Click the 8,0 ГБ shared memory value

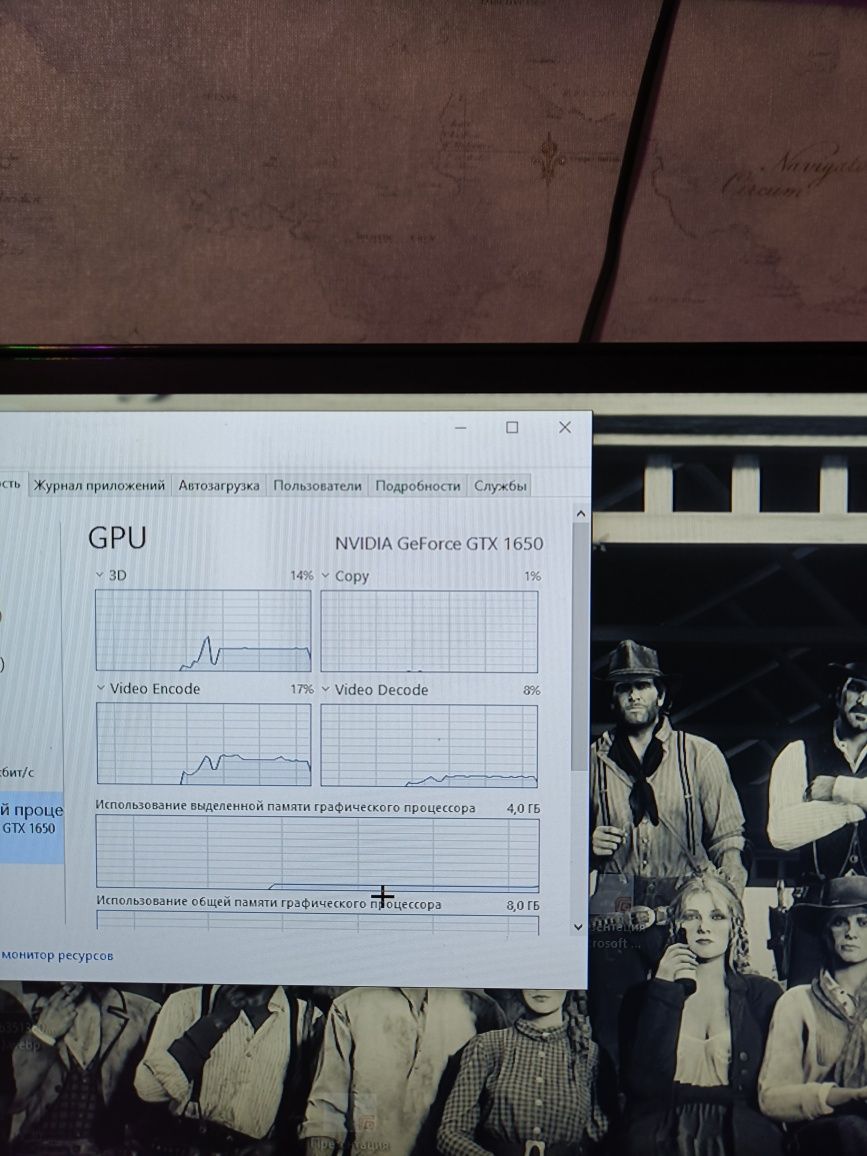[523, 905]
